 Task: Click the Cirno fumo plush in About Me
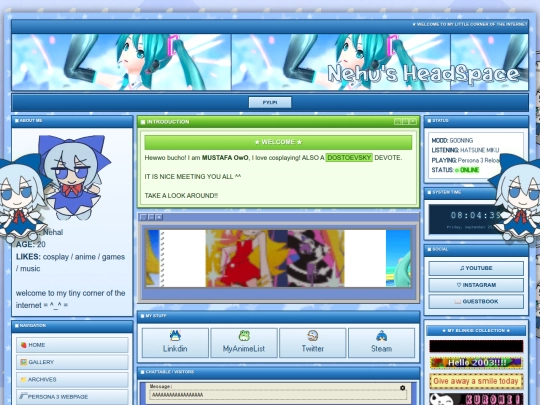click(x=73, y=177)
